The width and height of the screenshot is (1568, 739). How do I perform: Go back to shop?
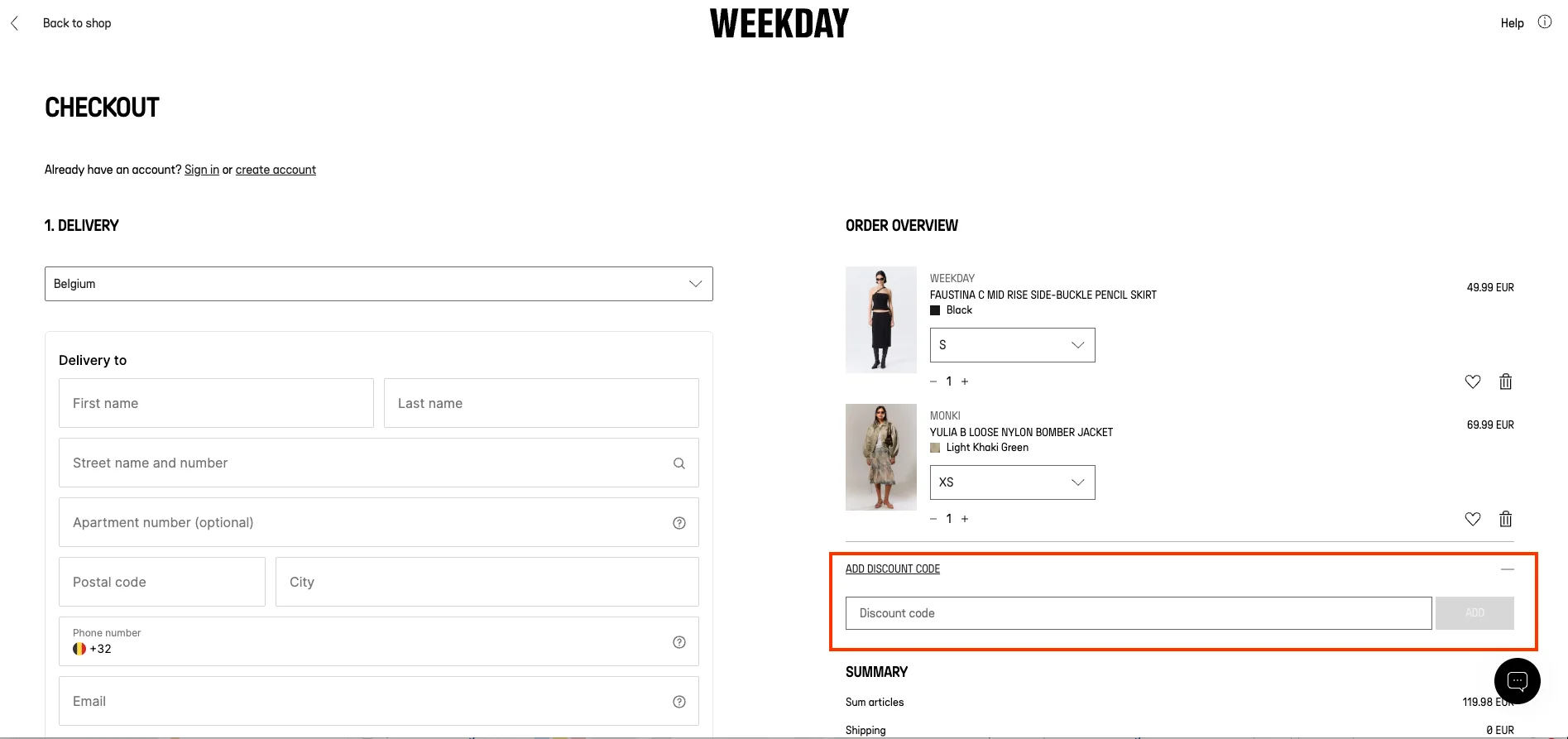pyautogui.click(x=76, y=22)
